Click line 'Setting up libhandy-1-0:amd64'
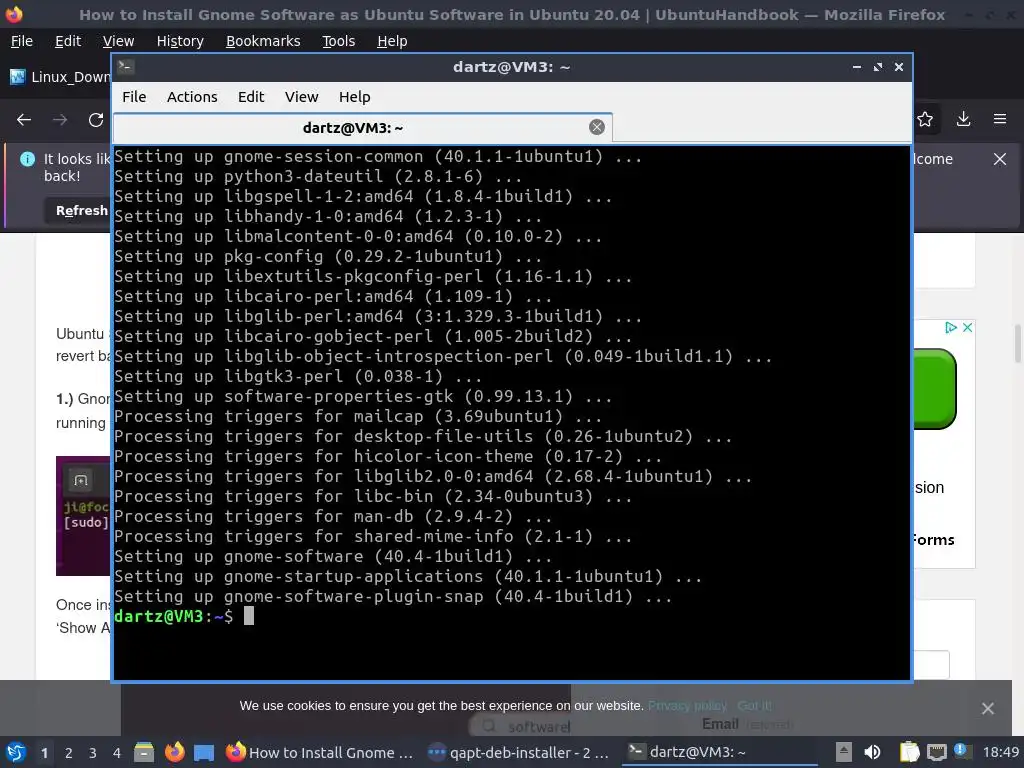 click(328, 216)
